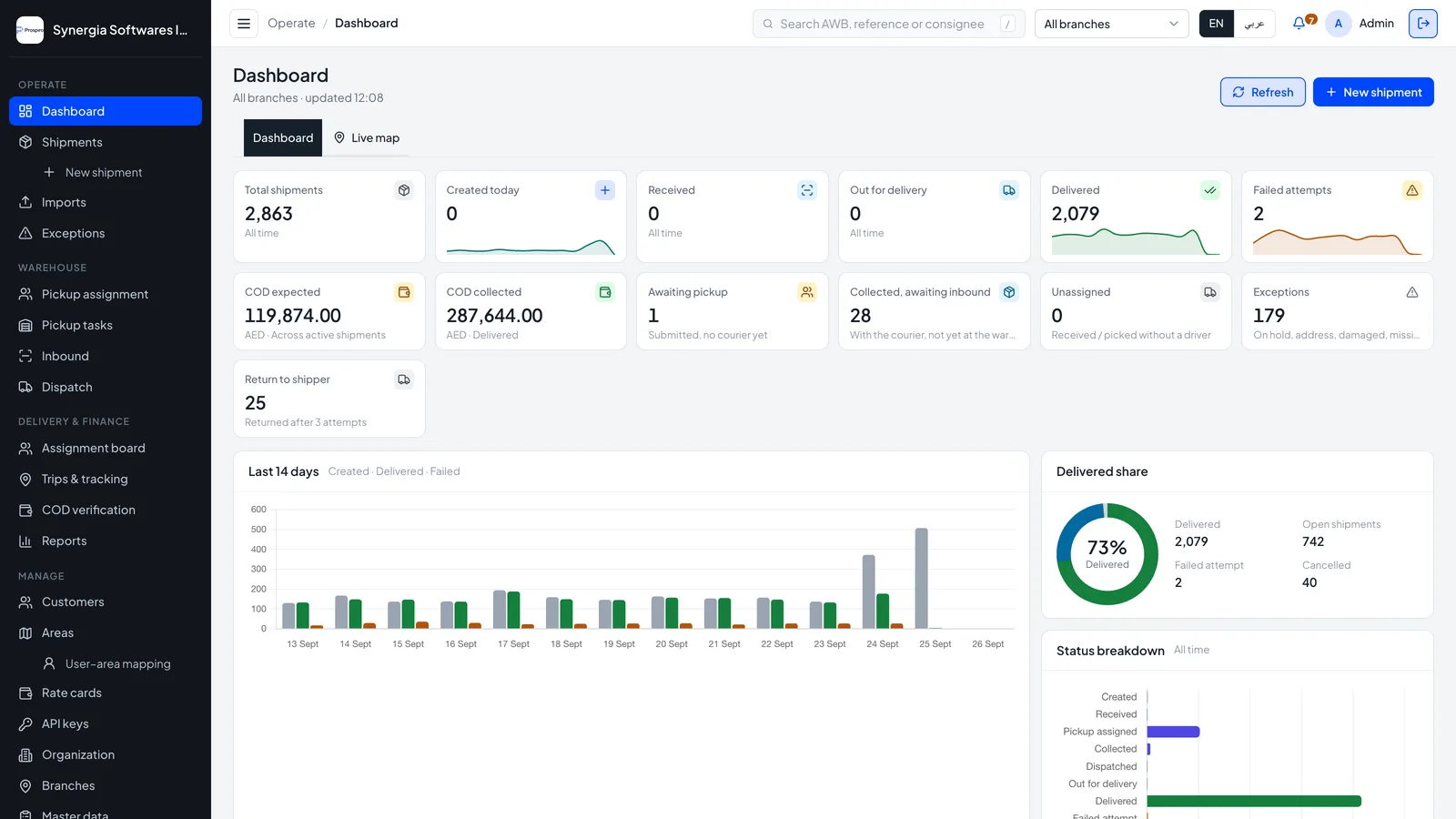Click the logout icon beside Admin

pyautogui.click(x=1423, y=24)
